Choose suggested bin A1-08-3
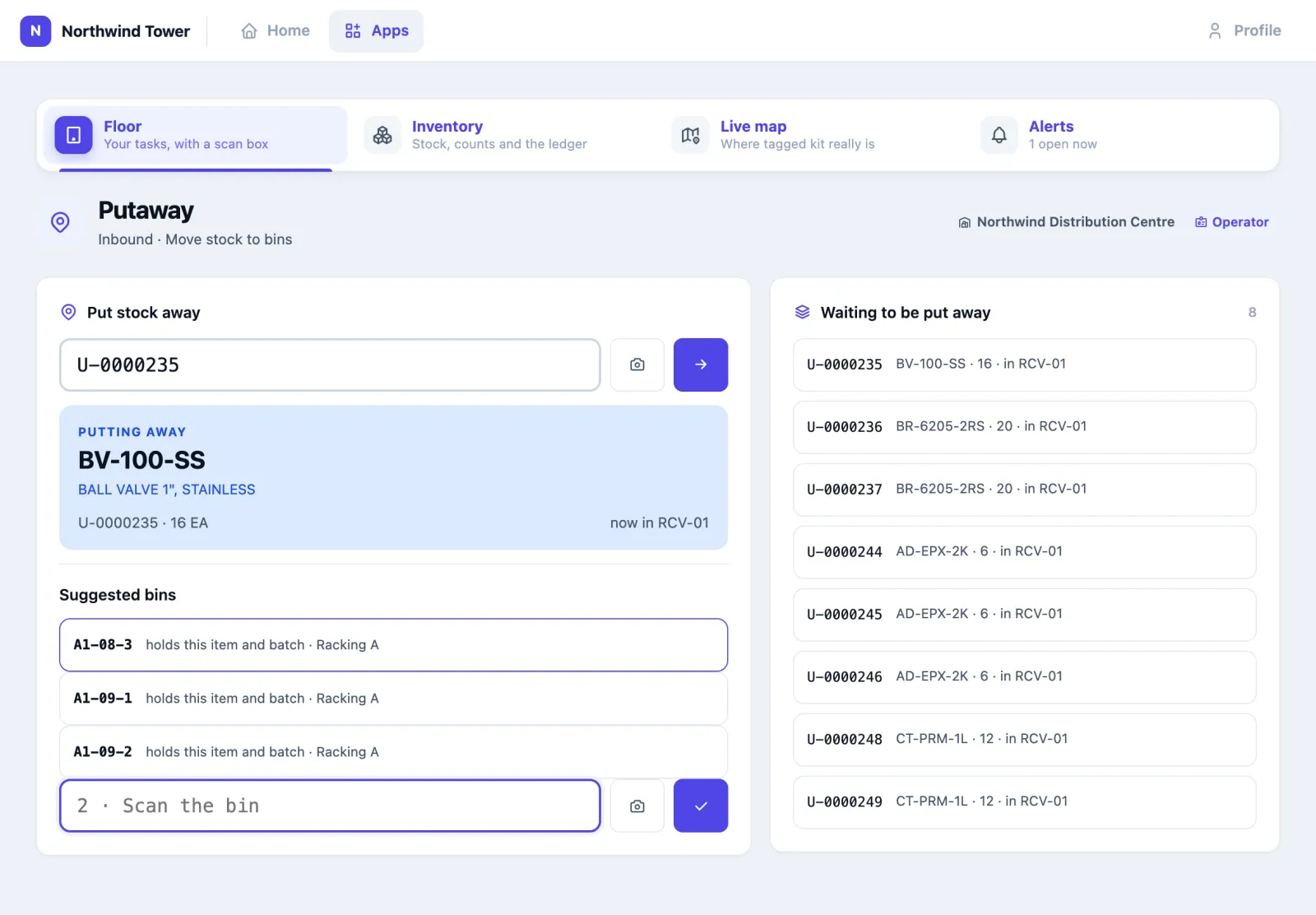Viewport: 1316px width, 915px height. [x=393, y=645]
